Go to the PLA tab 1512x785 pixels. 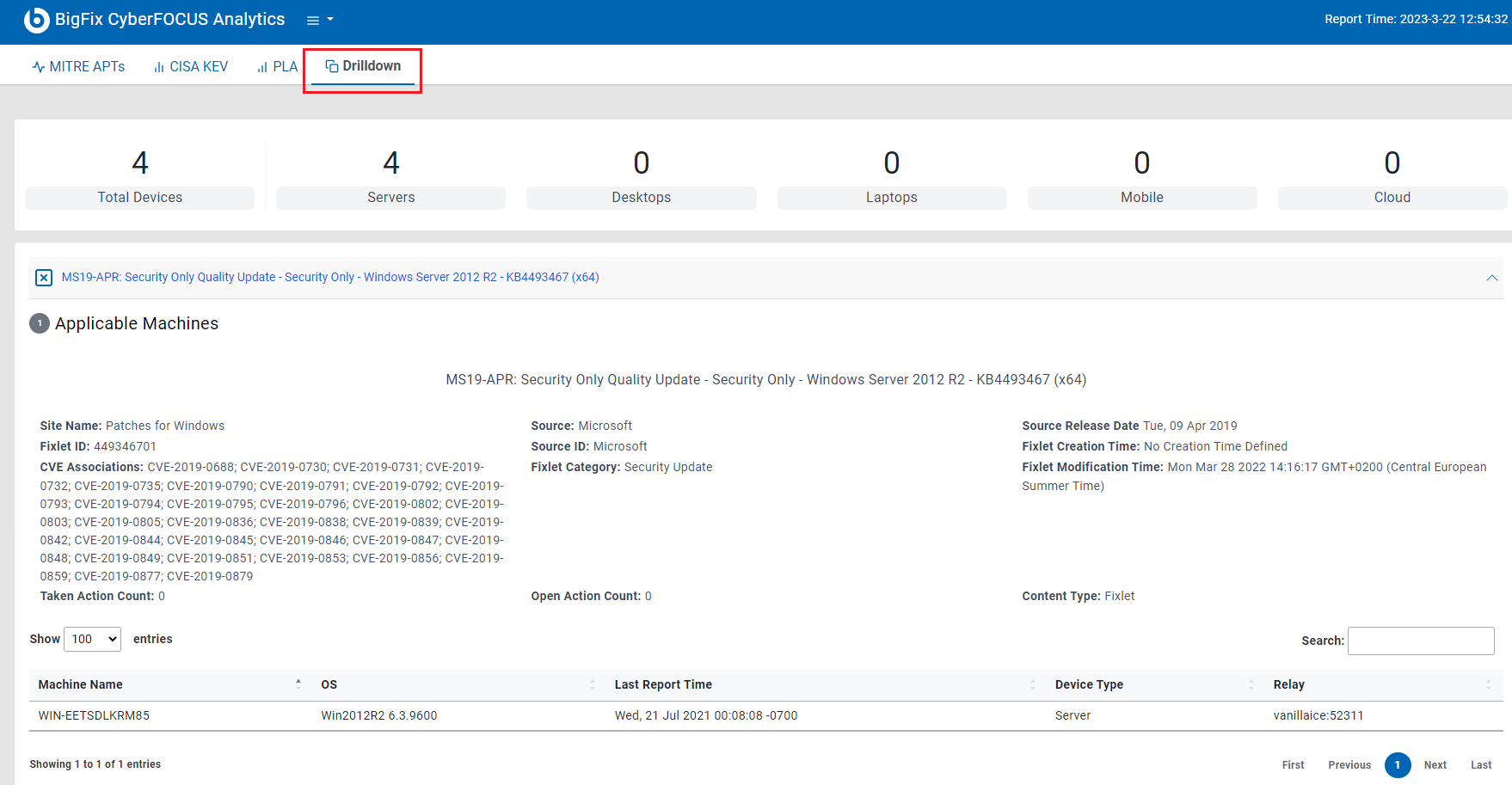pyautogui.click(x=277, y=67)
